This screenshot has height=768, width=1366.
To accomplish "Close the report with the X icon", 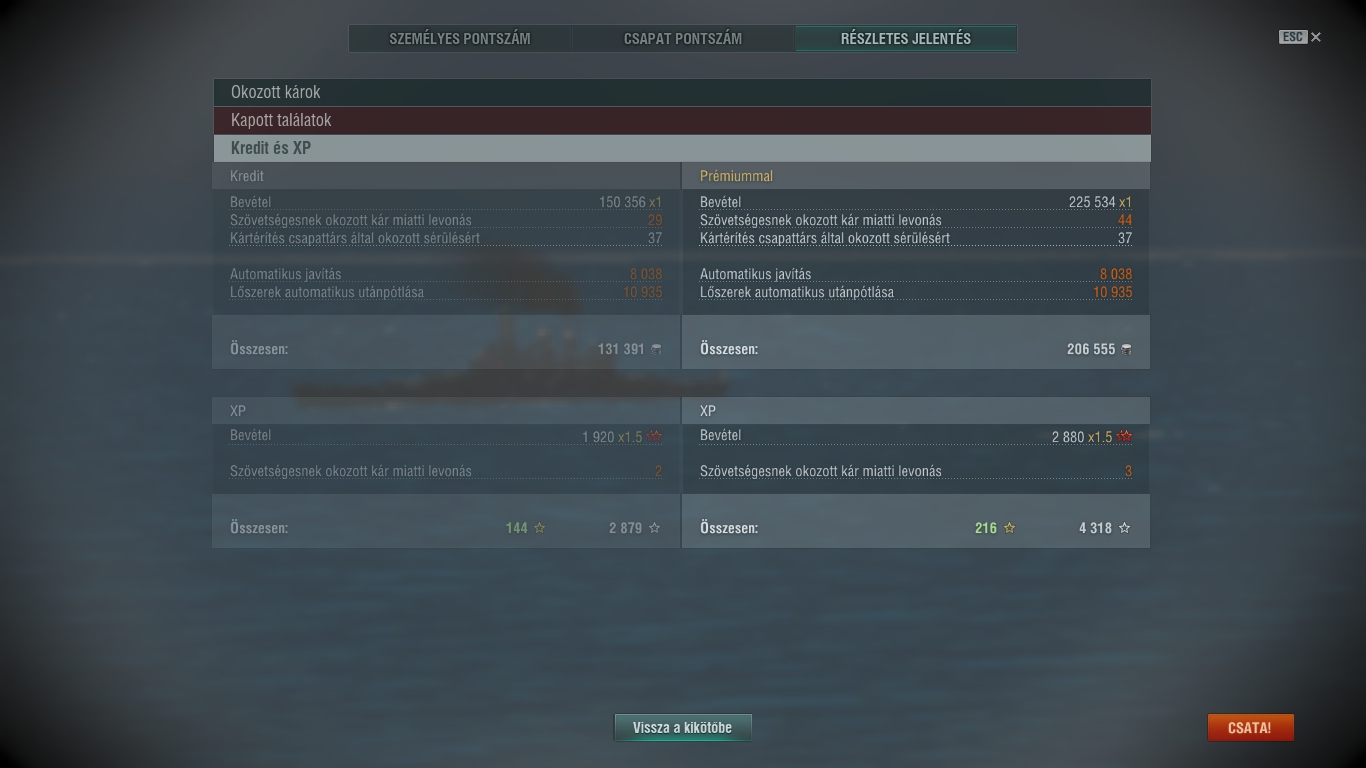I will 1316,37.
